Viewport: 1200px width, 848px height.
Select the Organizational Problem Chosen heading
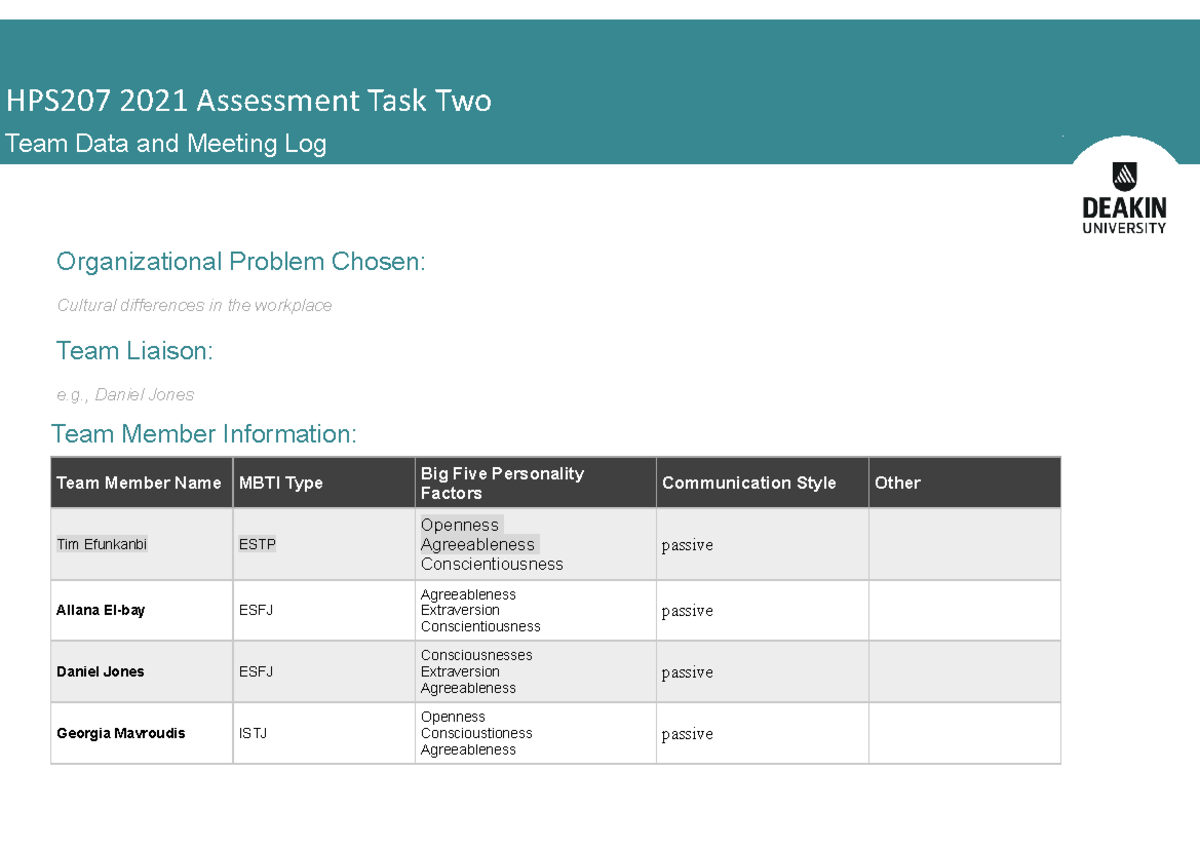(240, 261)
